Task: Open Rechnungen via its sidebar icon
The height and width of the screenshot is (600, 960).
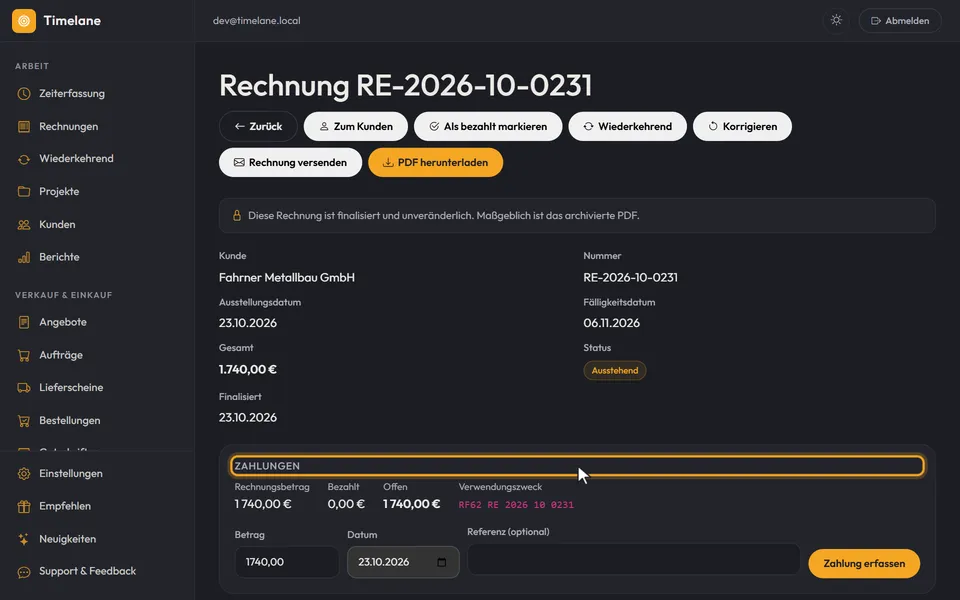Action: pyautogui.click(x=24, y=127)
